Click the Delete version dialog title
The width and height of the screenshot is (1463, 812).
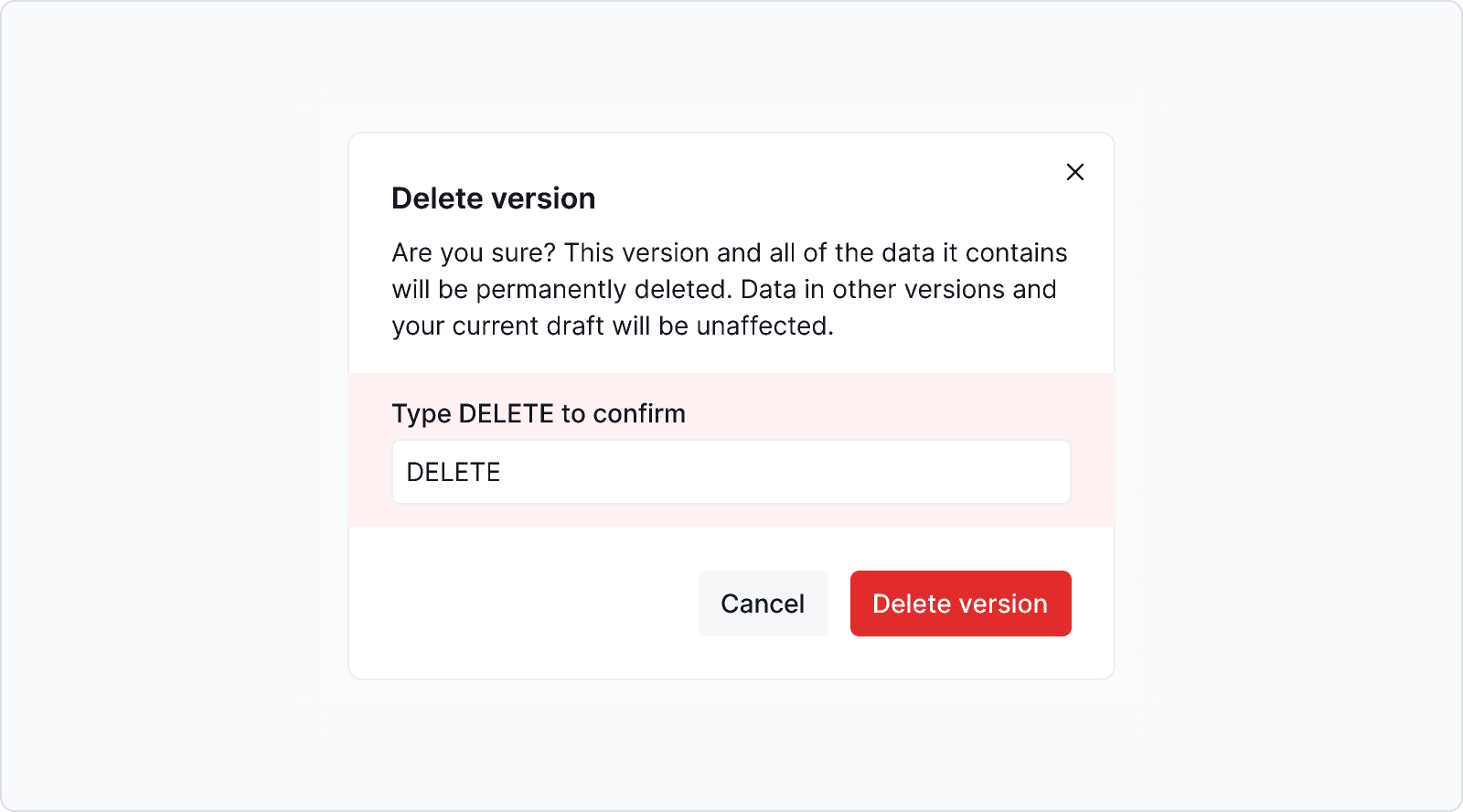(x=493, y=198)
